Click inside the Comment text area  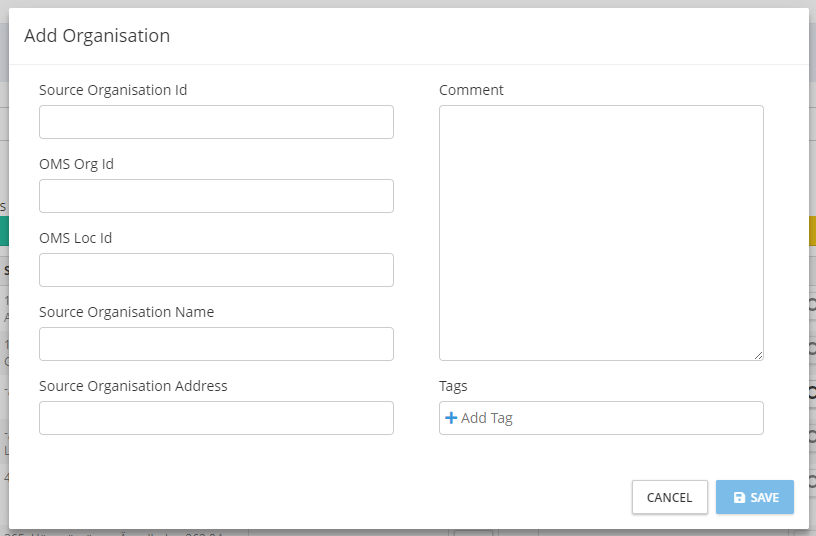(601, 232)
